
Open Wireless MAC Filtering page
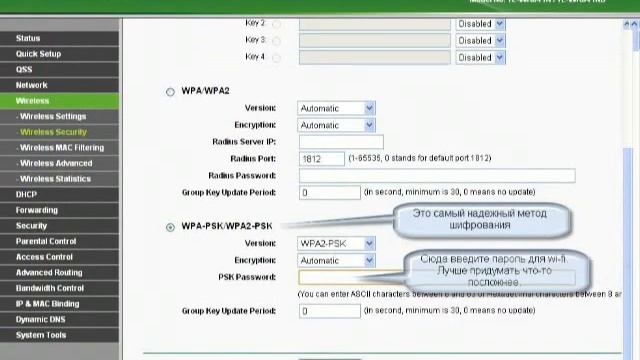pyautogui.click(x=60, y=147)
